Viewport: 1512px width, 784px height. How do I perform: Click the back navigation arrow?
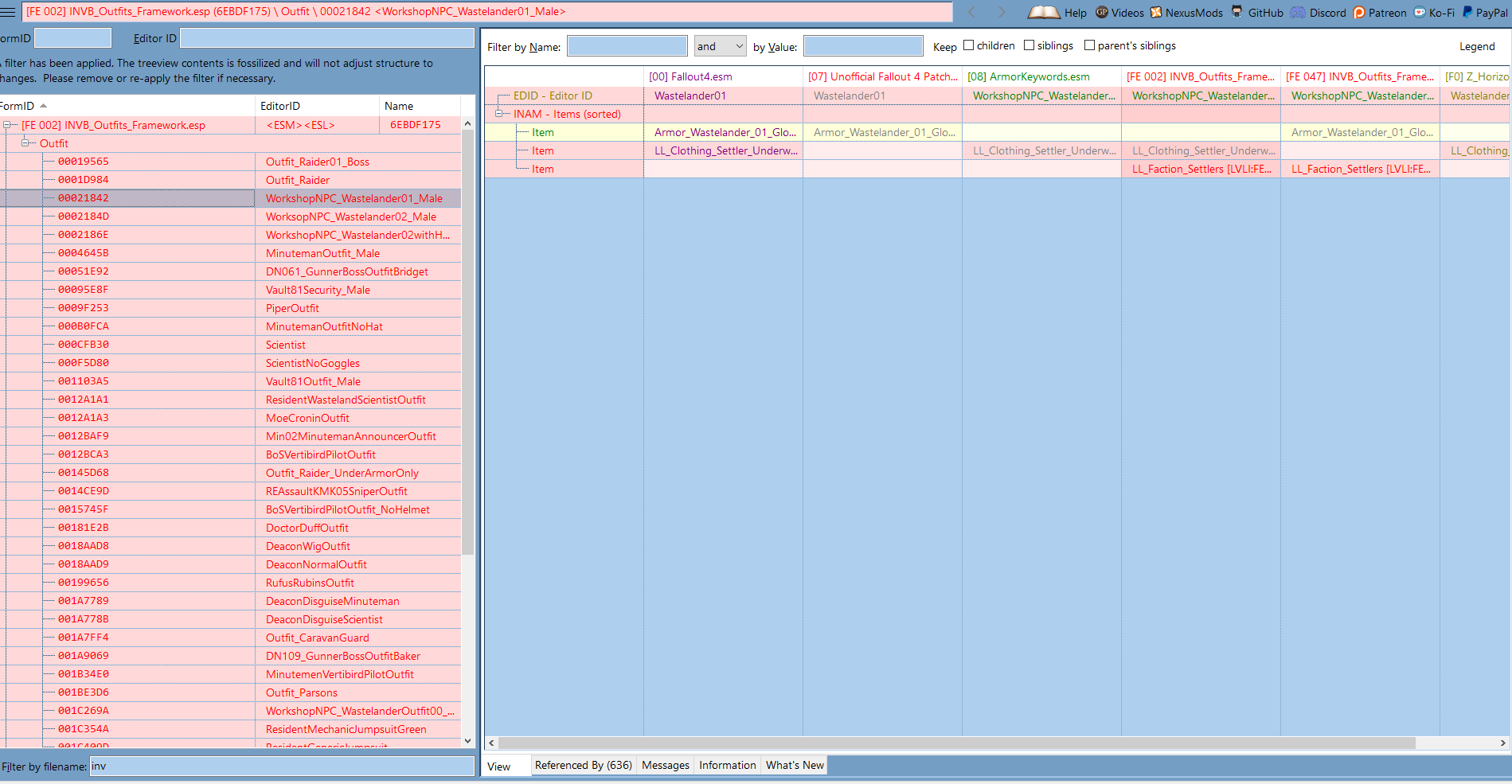click(971, 12)
